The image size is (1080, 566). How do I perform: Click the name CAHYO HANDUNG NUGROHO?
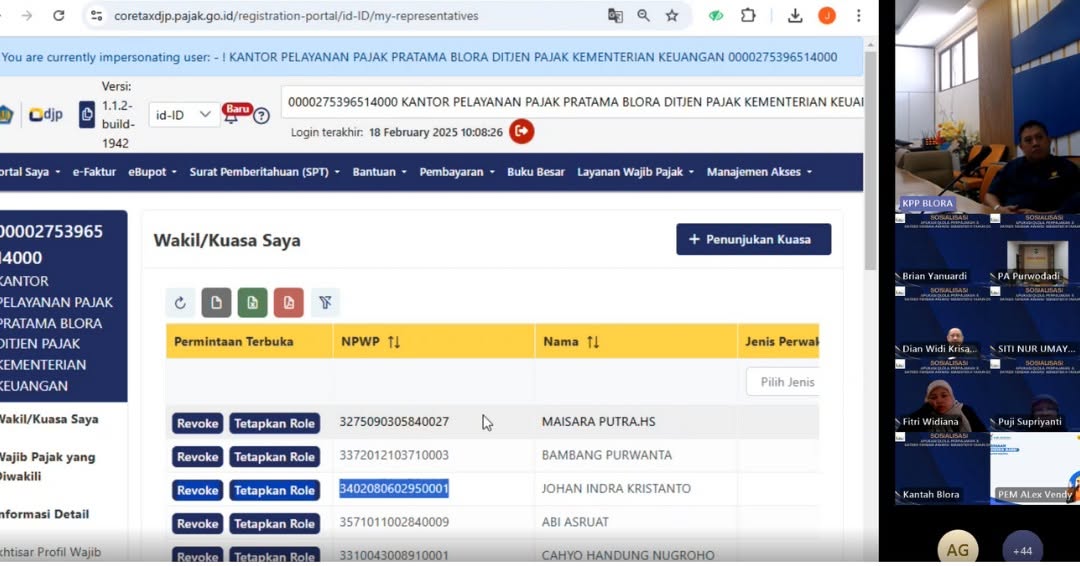point(627,555)
